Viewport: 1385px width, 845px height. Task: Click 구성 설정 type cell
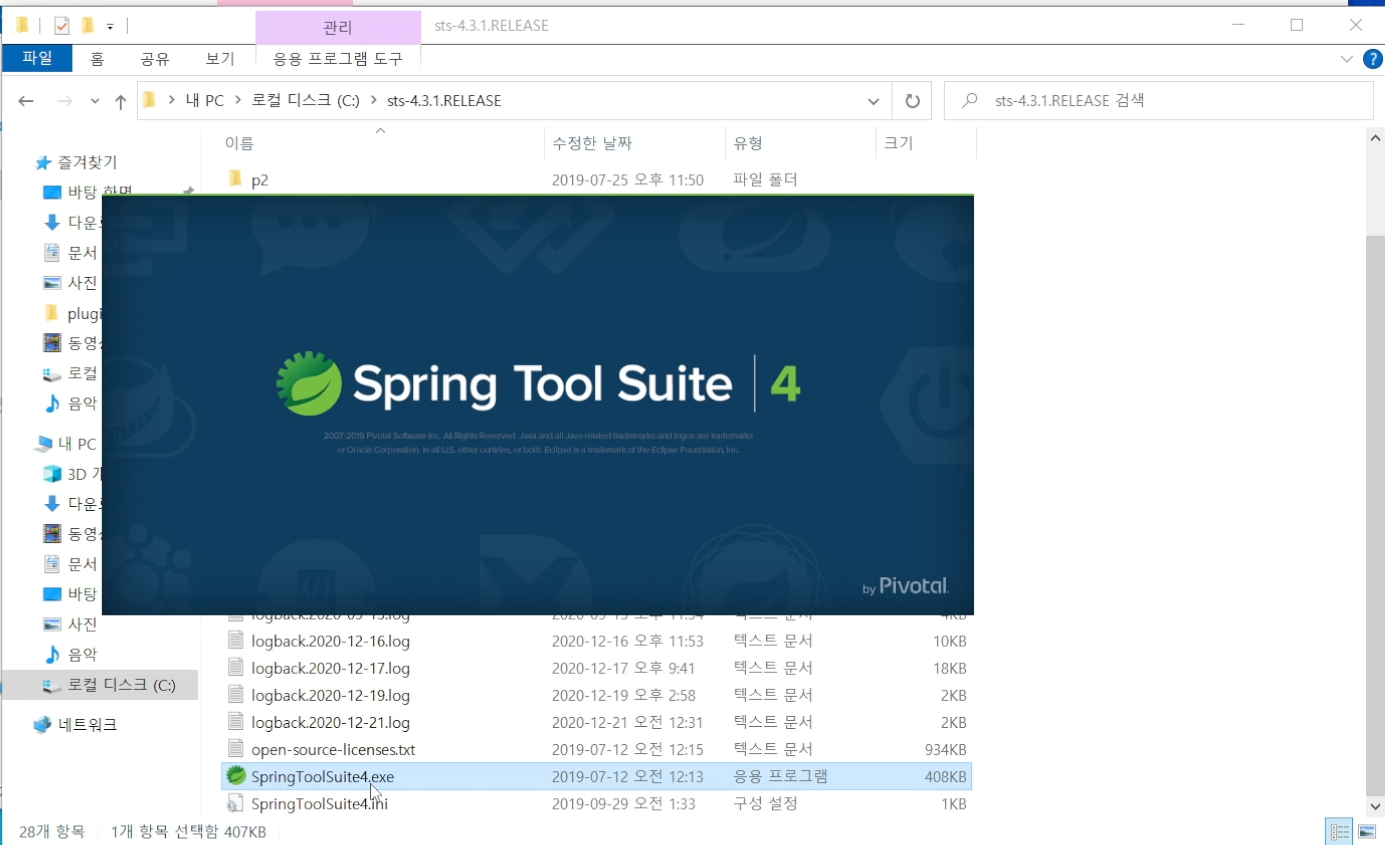pyautogui.click(x=766, y=803)
